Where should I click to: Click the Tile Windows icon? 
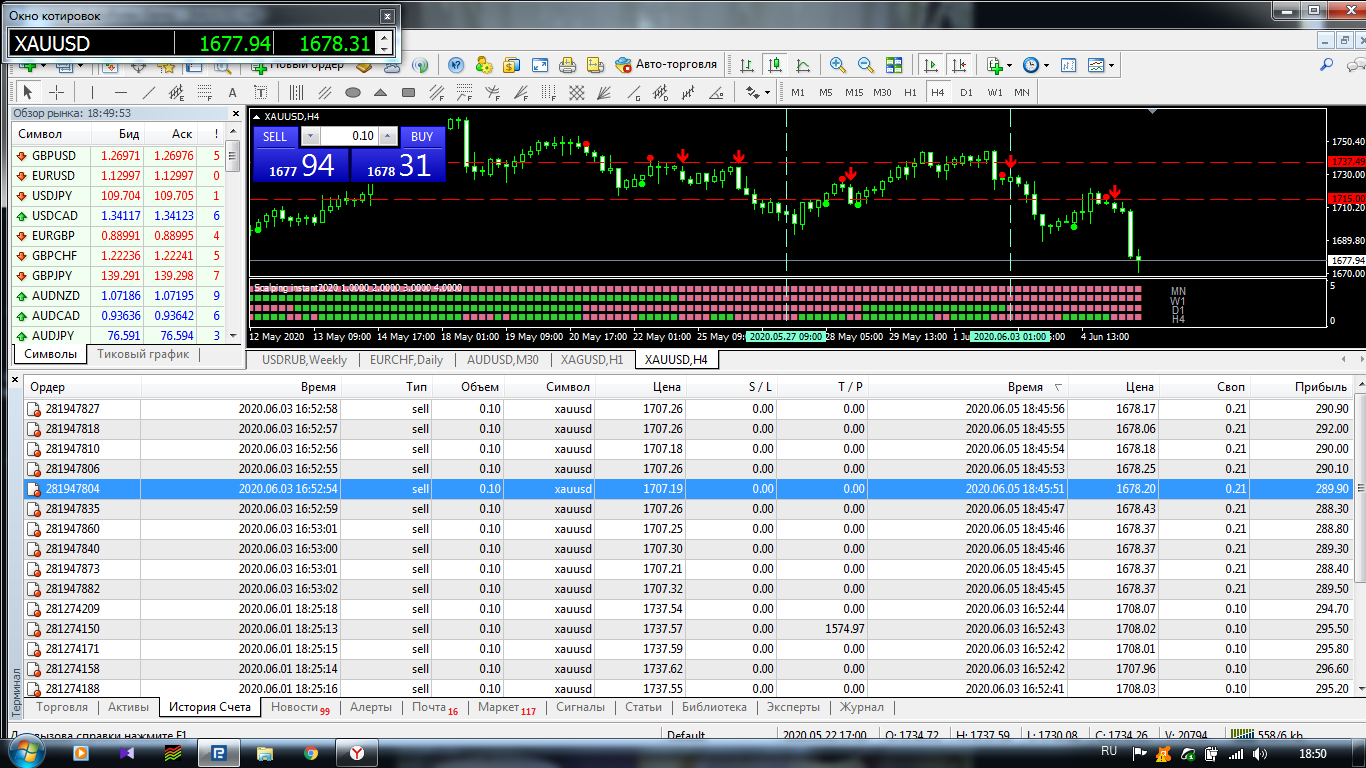[x=894, y=65]
